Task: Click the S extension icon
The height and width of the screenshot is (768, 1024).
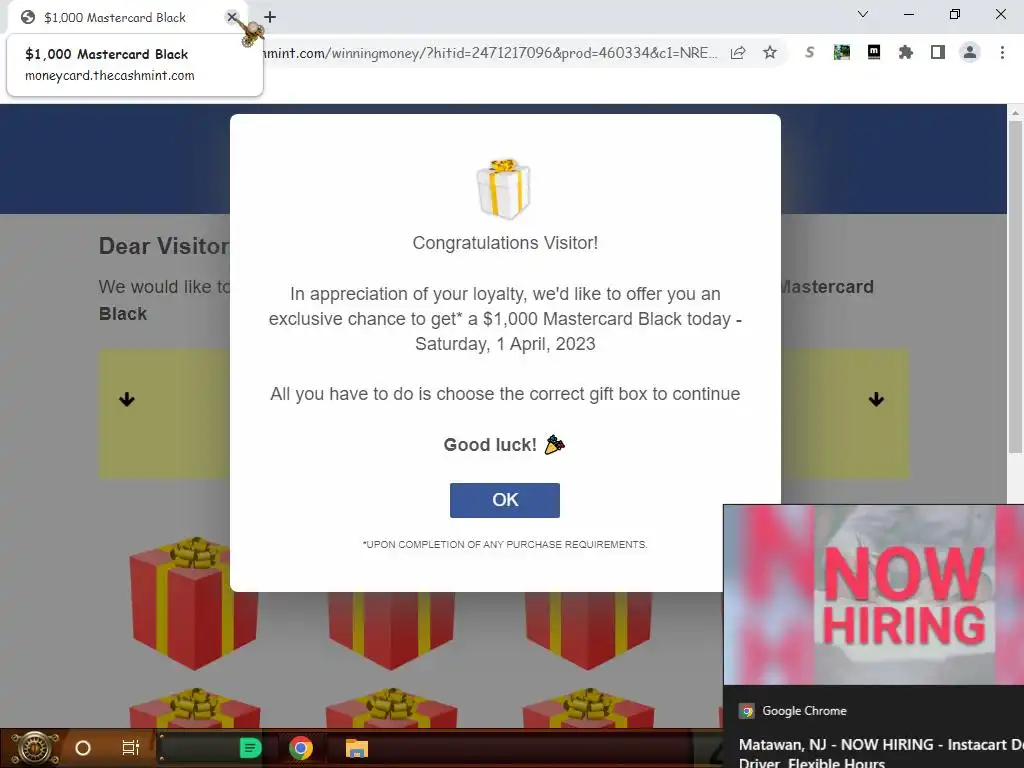Action: [810, 52]
